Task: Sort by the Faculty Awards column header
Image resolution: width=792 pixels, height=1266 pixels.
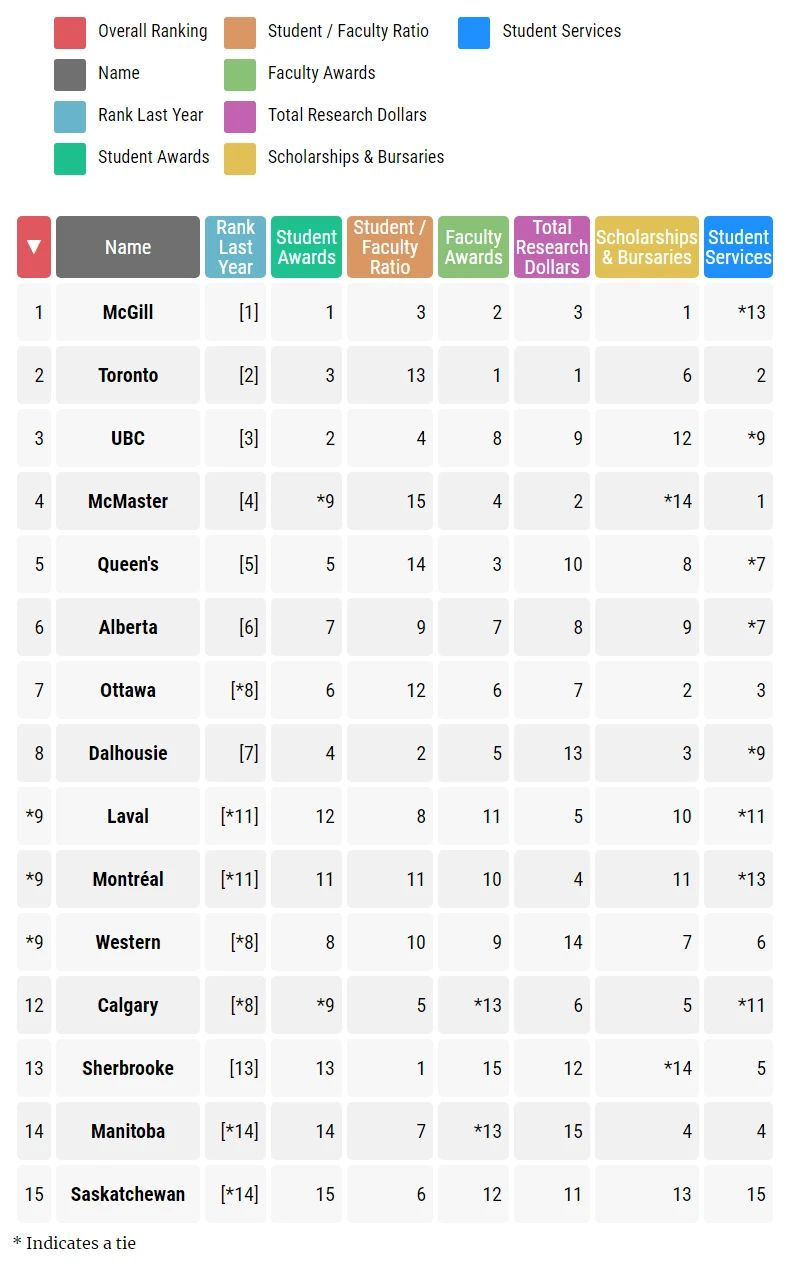Action: pyautogui.click(x=473, y=247)
